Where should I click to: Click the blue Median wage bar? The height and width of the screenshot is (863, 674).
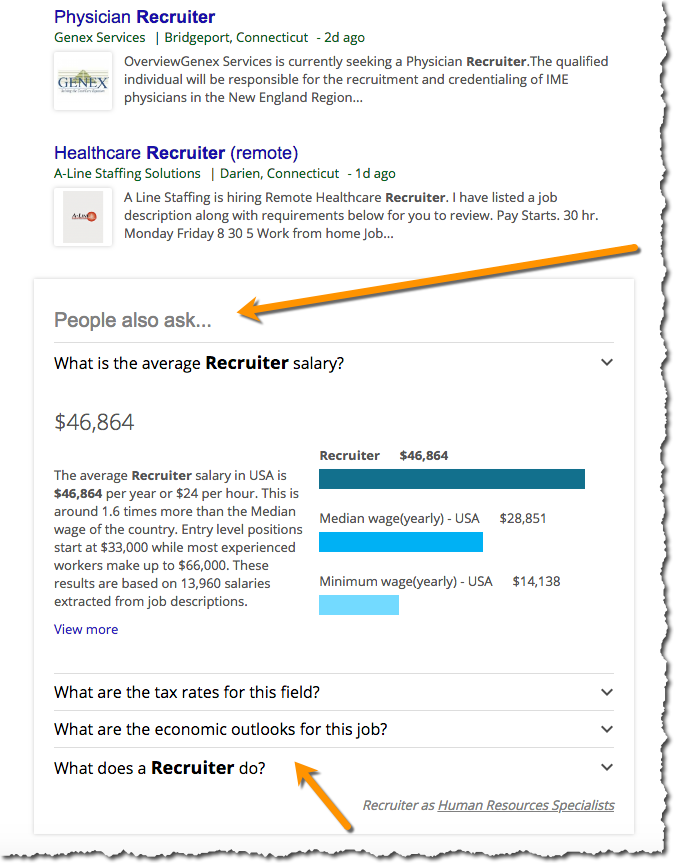[400, 542]
